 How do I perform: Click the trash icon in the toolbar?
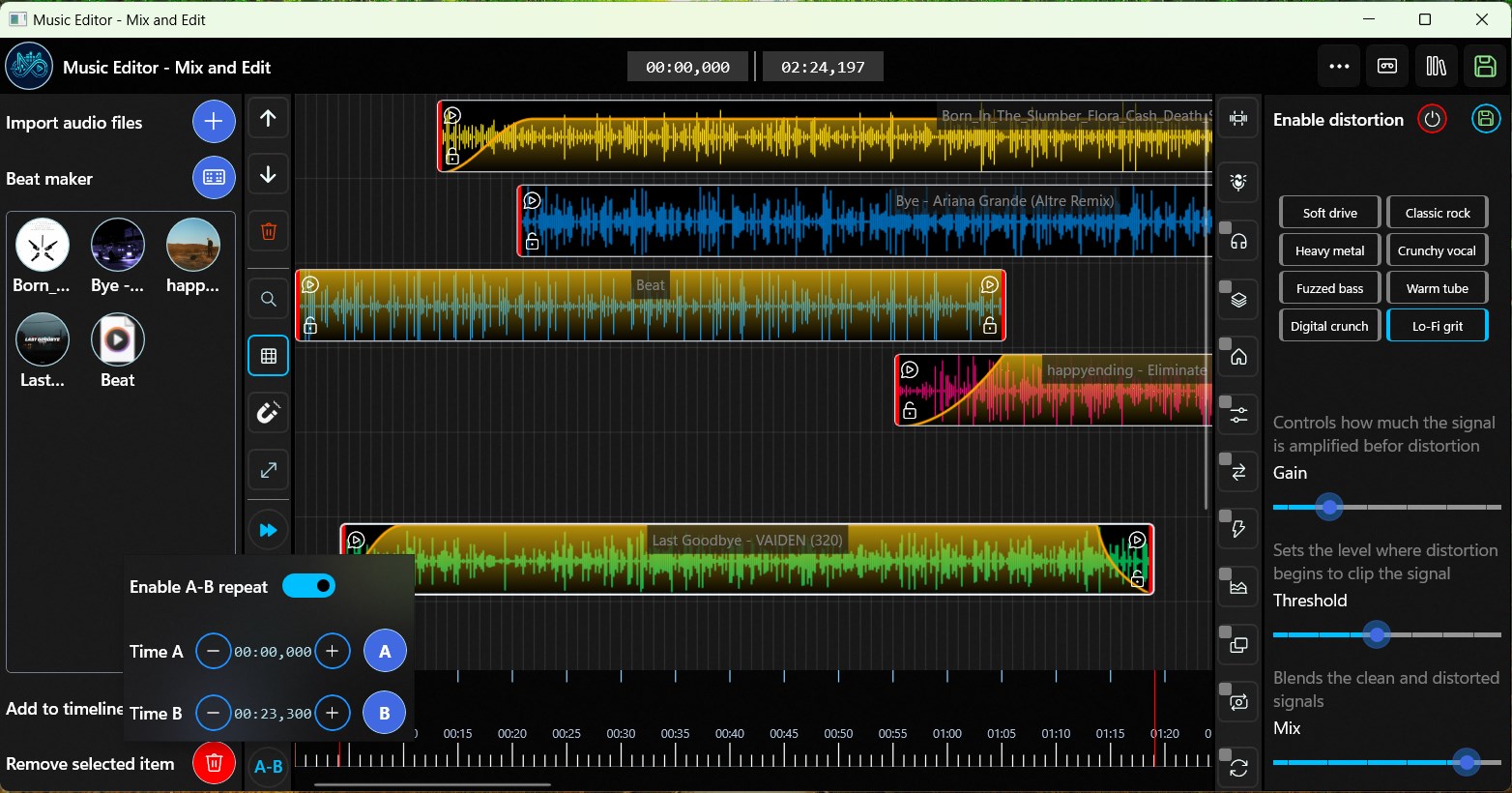268,231
